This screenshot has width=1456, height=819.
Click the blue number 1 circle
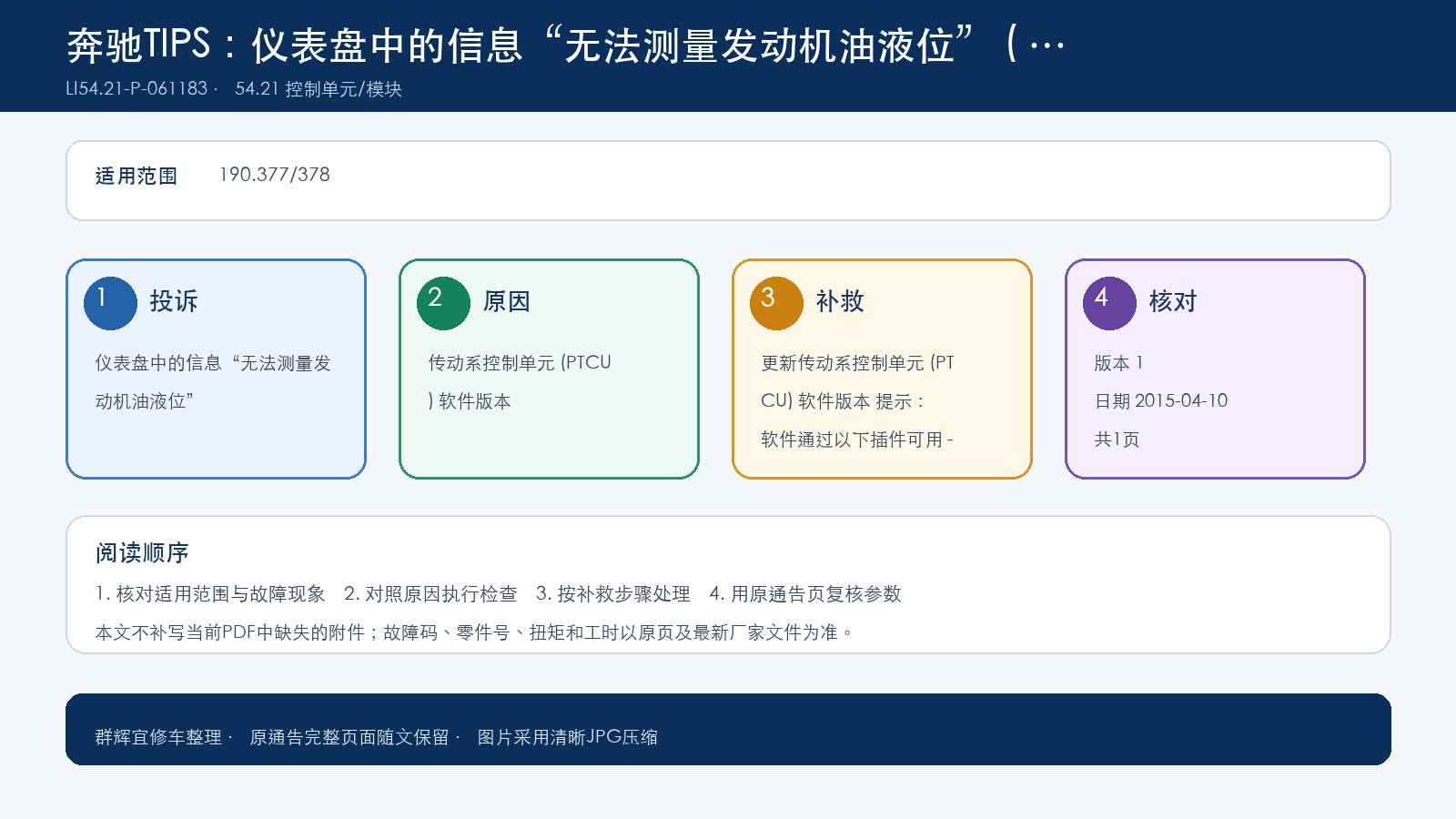[110, 303]
